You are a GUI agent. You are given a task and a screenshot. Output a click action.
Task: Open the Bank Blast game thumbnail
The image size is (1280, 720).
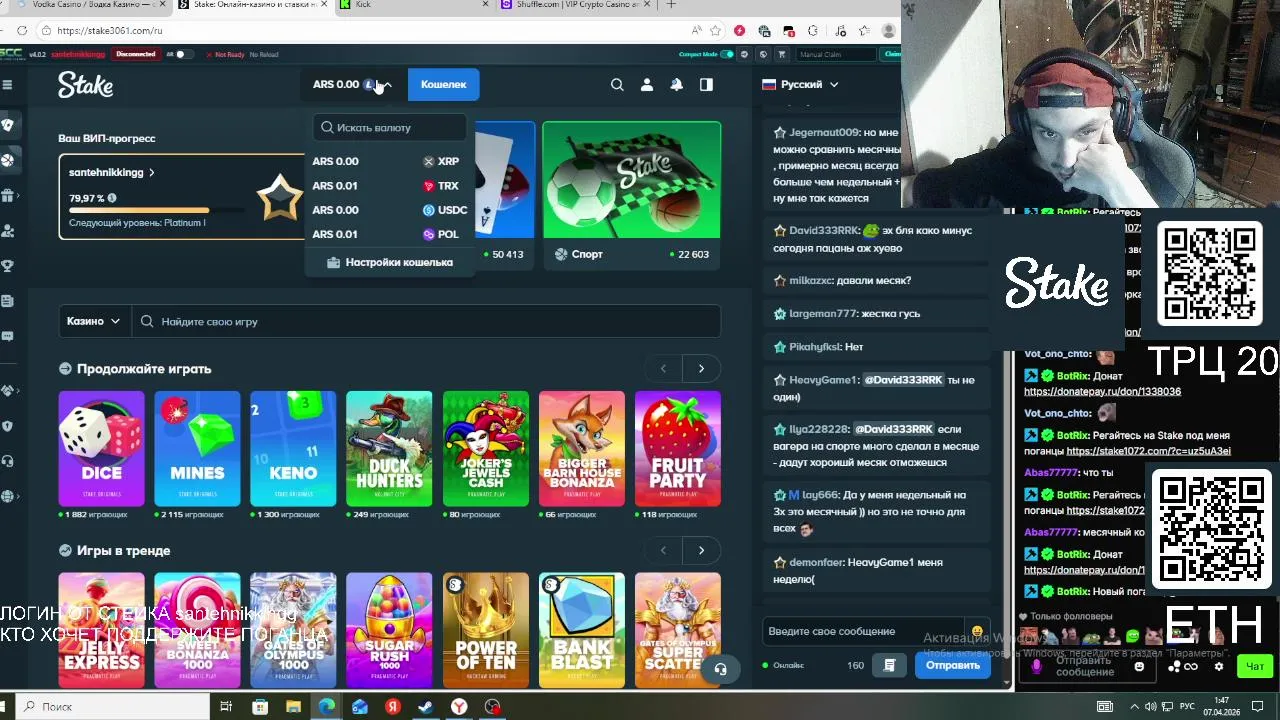pos(582,631)
